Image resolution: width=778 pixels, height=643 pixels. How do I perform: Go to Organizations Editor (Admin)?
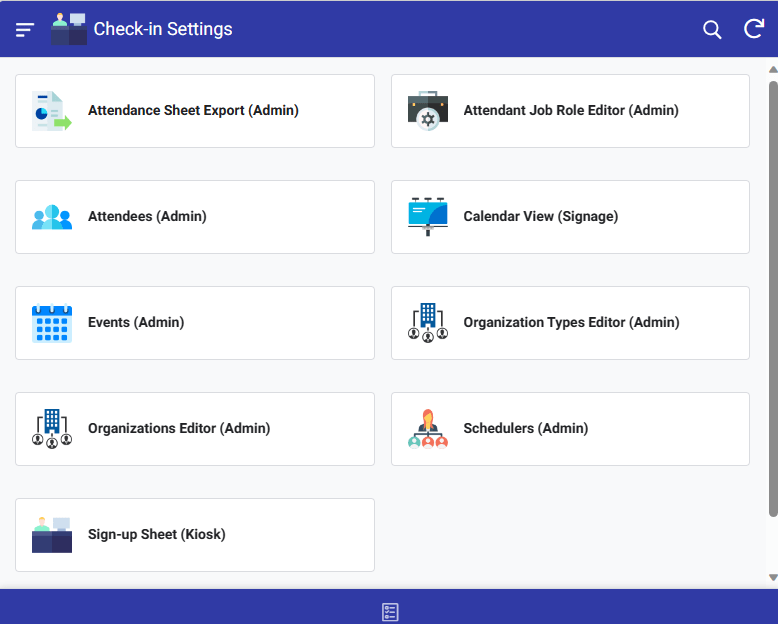pos(179,429)
